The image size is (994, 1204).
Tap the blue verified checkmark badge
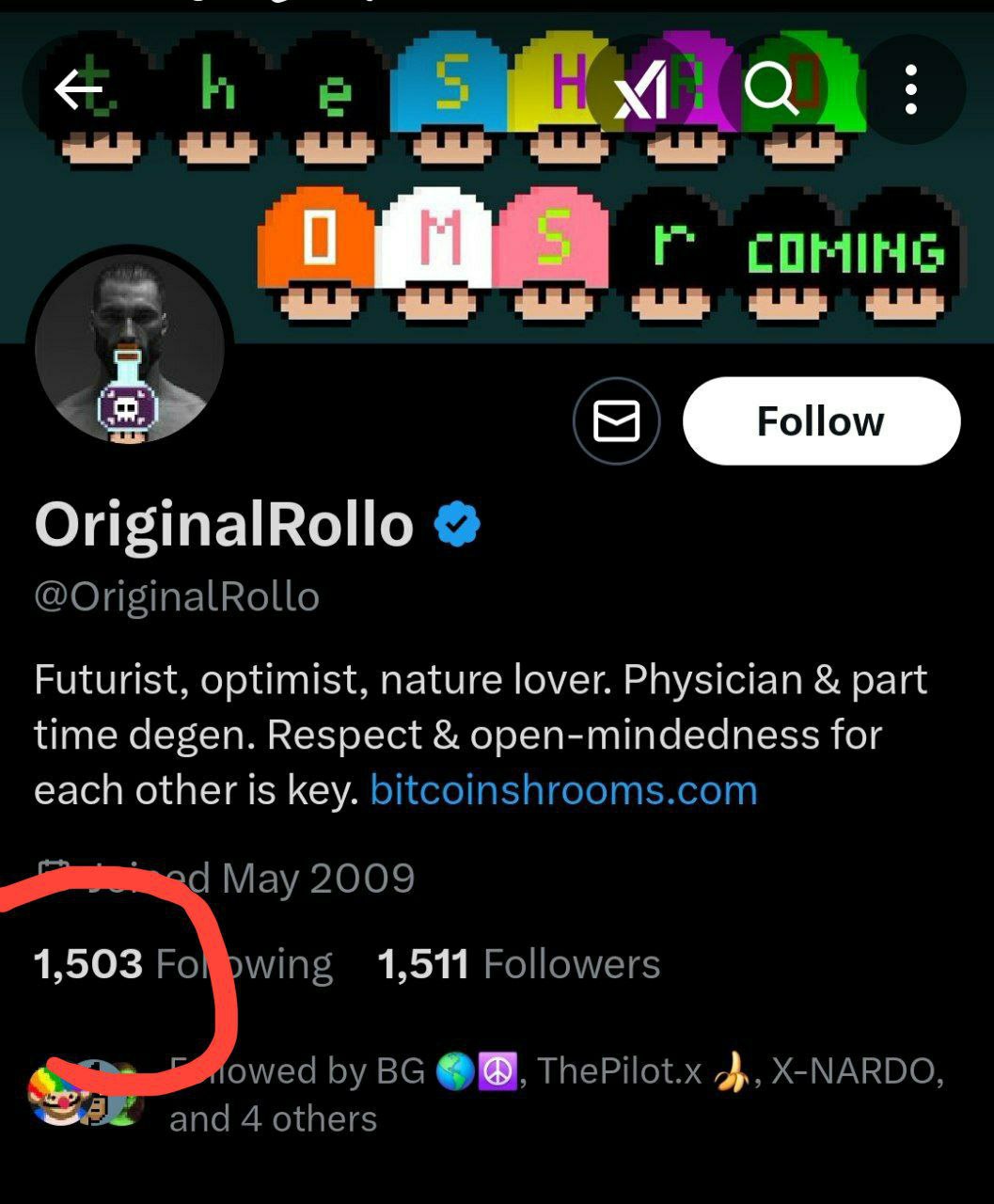[457, 525]
